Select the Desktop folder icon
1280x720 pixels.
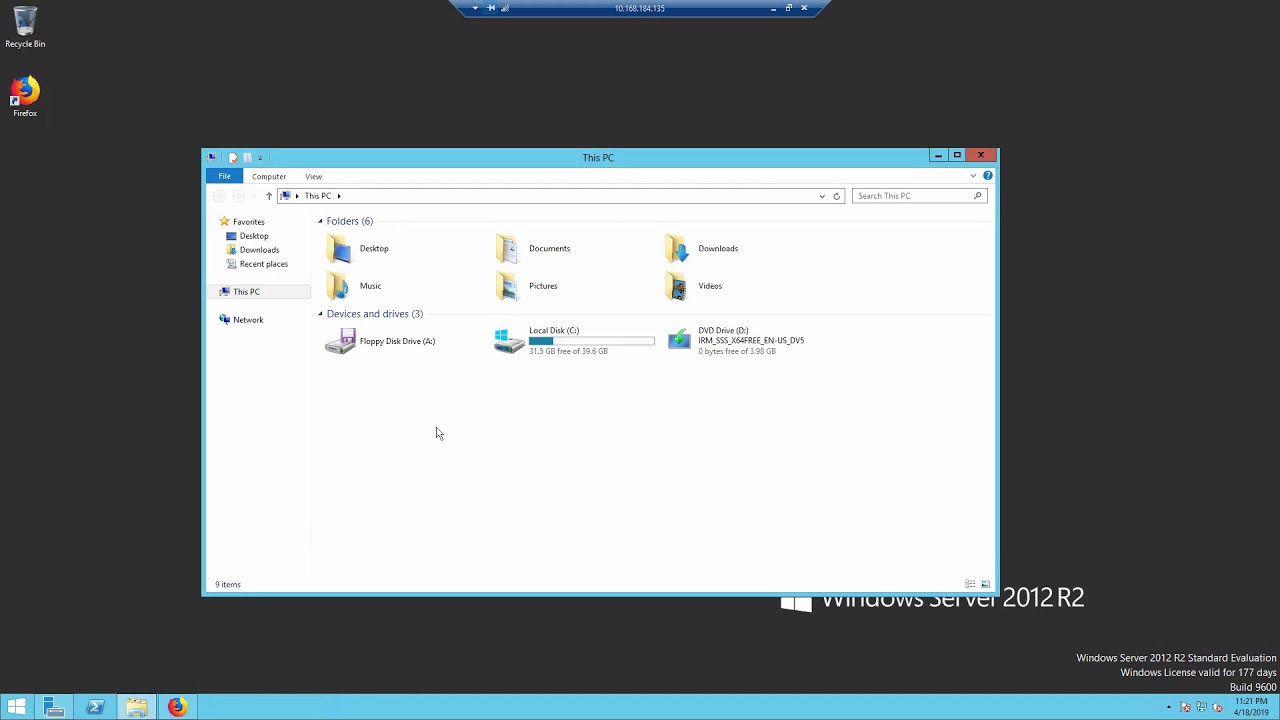pyautogui.click(x=340, y=249)
